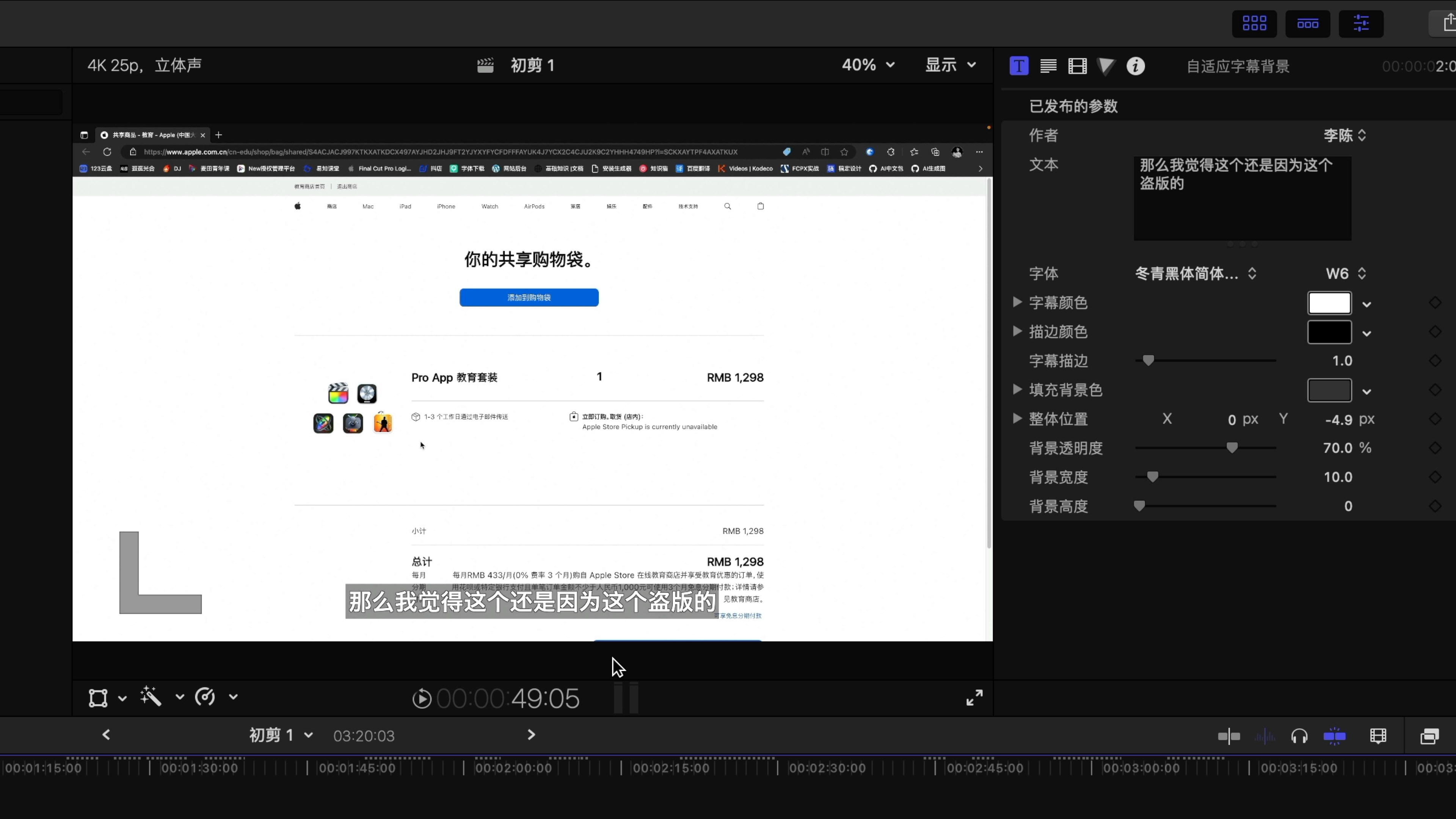Click the 00:00:49:05 timecode display

(x=508, y=698)
